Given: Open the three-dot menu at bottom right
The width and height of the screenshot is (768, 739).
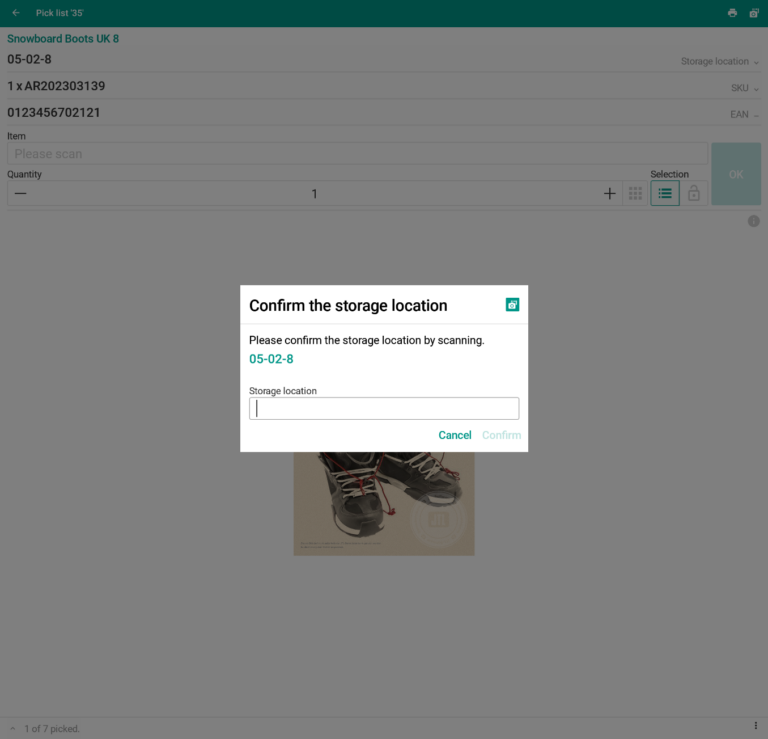Looking at the screenshot, I should (755, 726).
